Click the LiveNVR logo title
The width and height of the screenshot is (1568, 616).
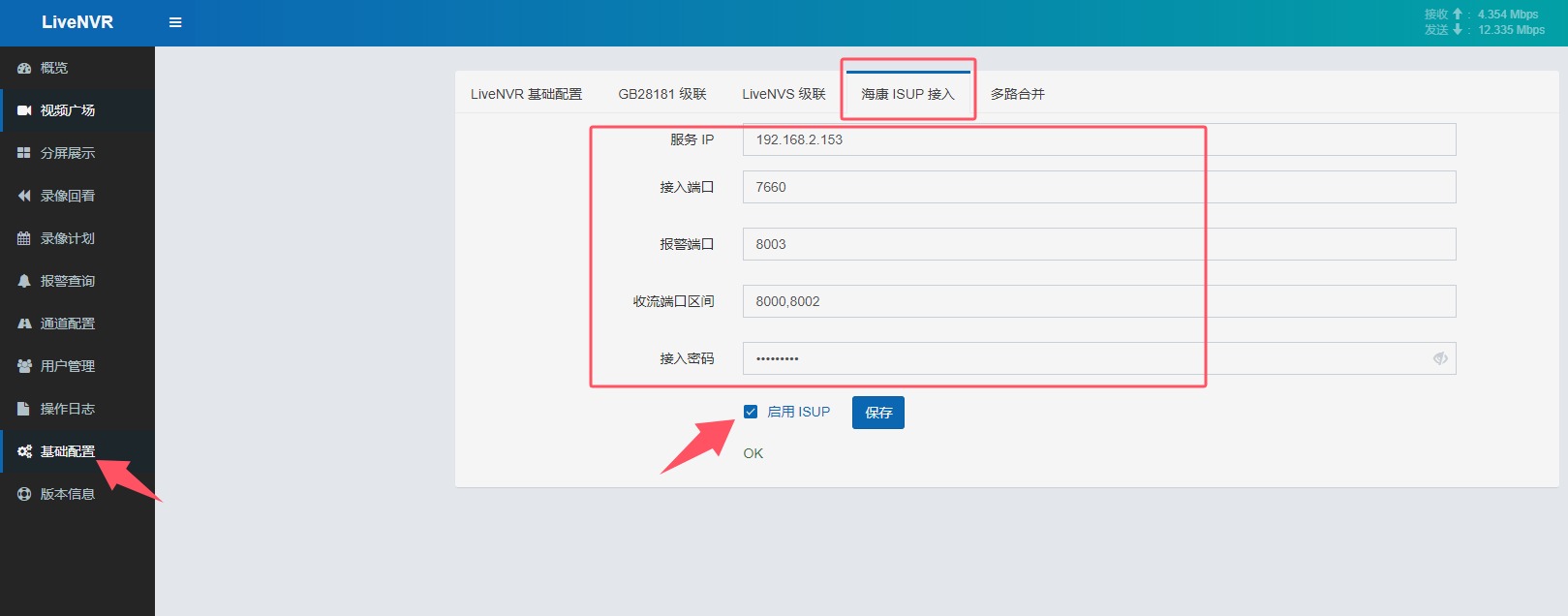click(x=77, y=22)
